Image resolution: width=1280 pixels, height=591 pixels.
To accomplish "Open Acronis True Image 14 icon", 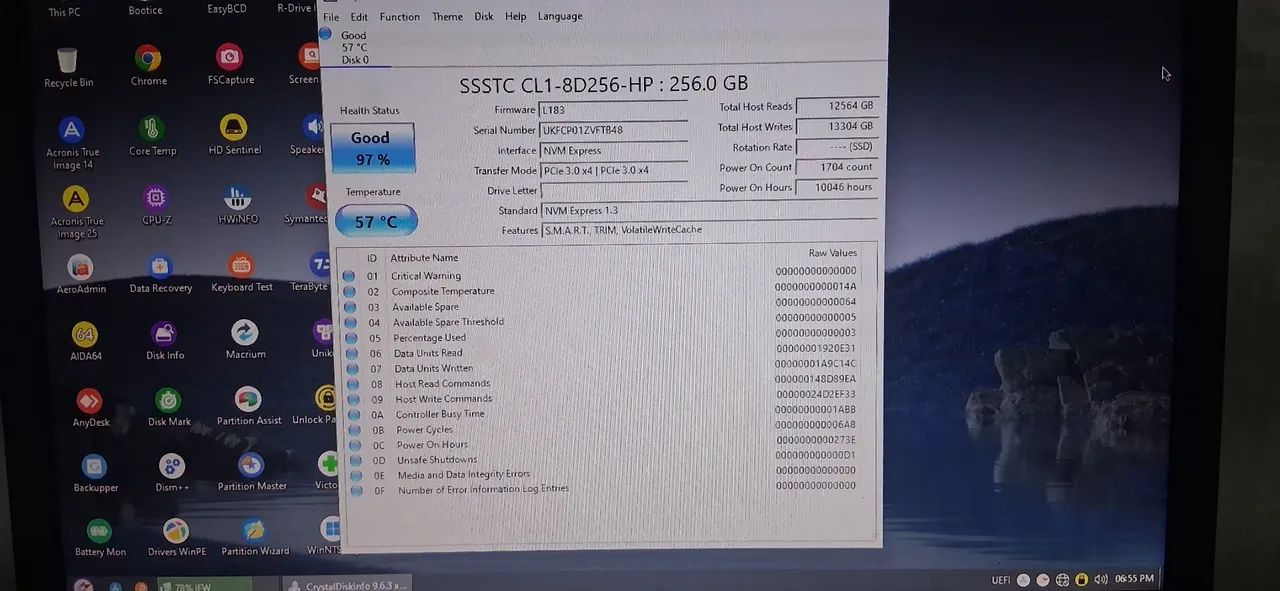I will tap(72, 144).
